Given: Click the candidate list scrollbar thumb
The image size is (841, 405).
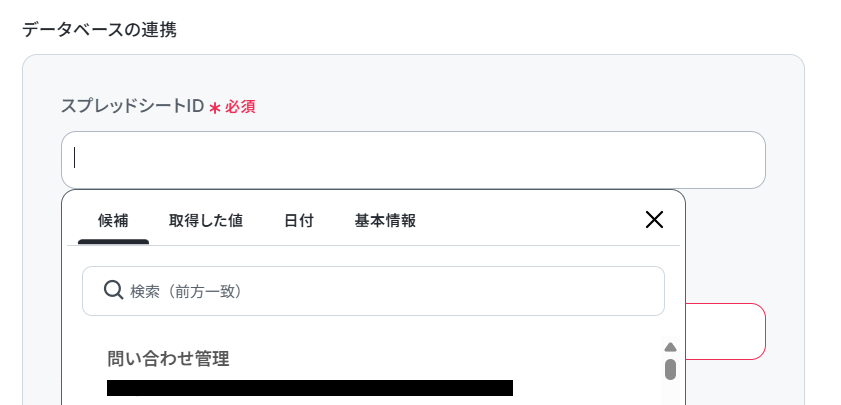Looking at the screenshot, I should coord(670,370).
